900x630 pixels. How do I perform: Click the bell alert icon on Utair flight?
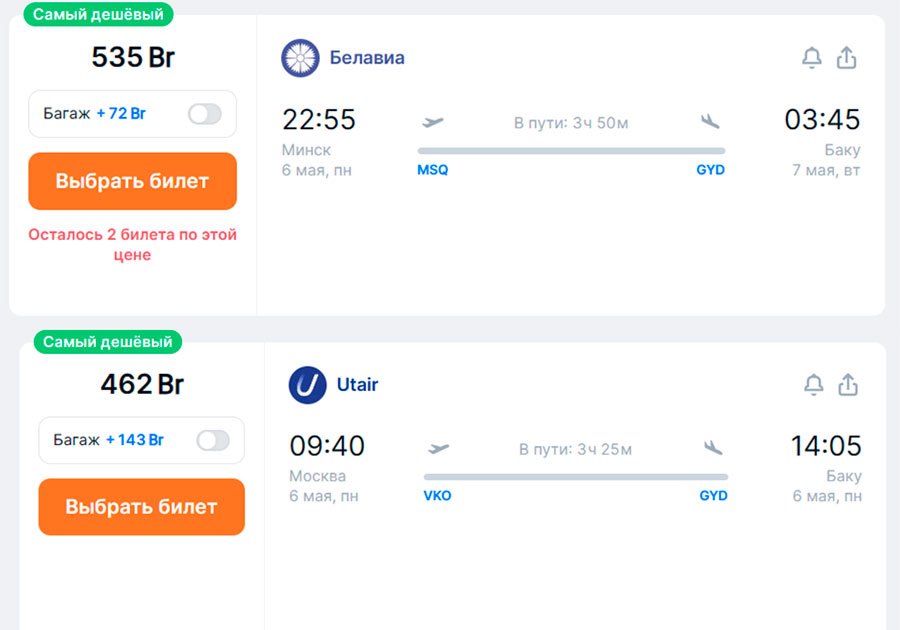(814, 384)
